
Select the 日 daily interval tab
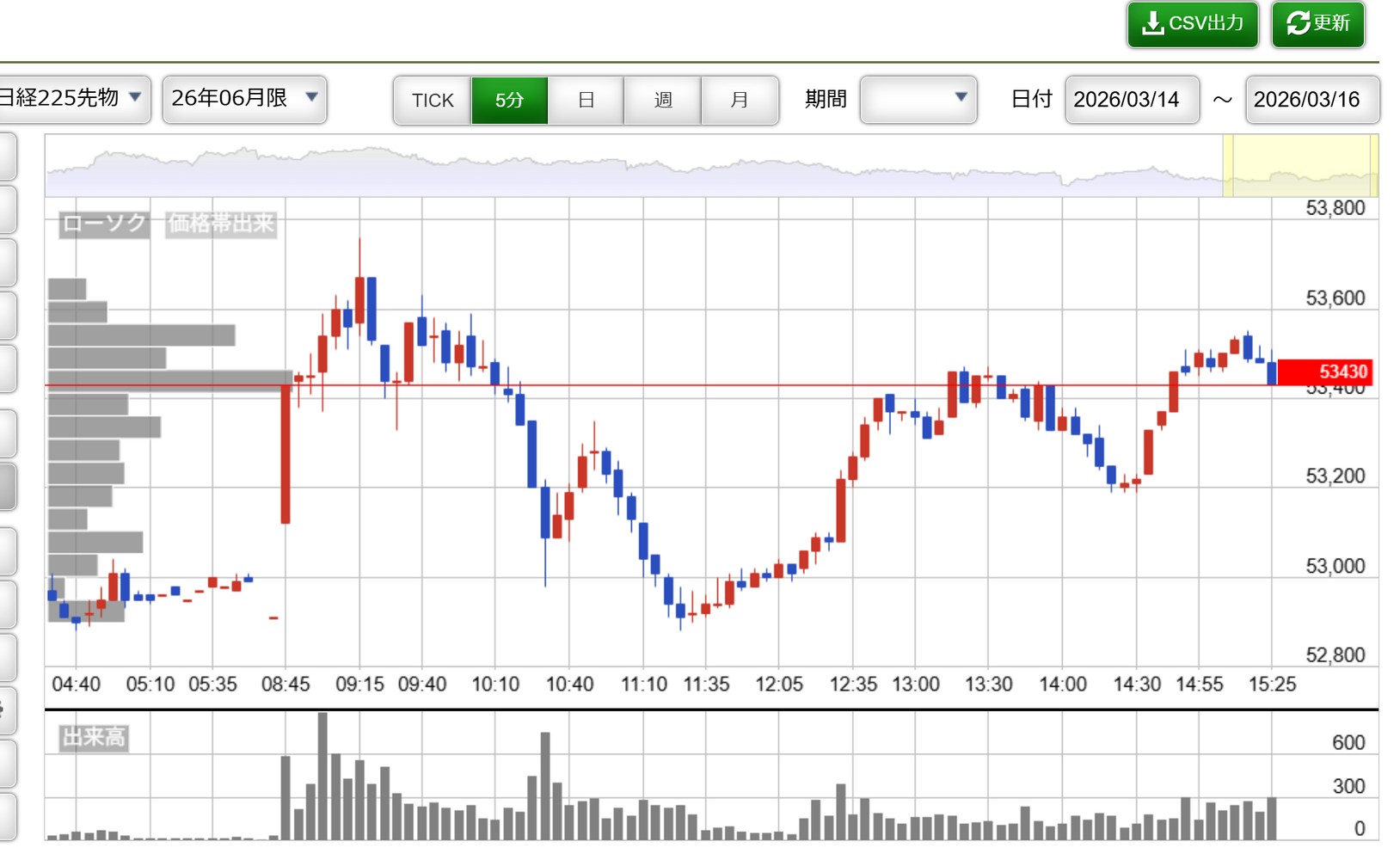(x=586, y=101)
